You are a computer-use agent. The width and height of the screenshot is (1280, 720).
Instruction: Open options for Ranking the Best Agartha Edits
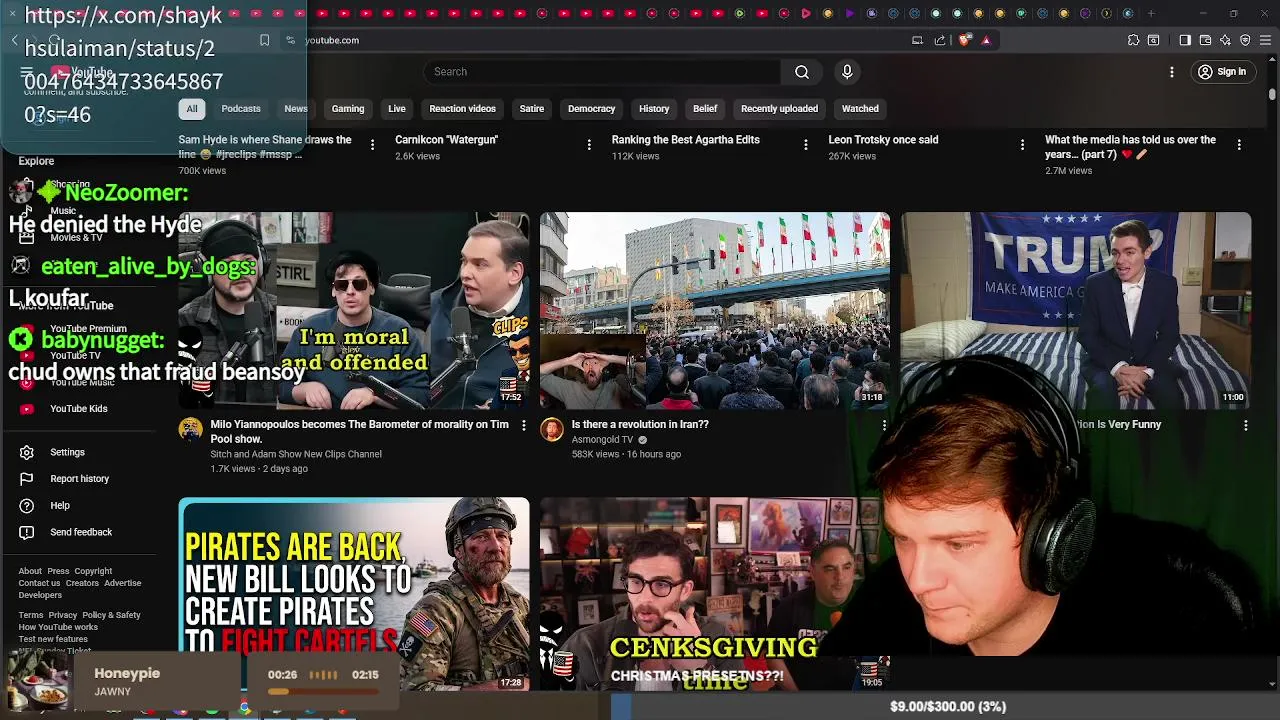coord(805,145)
